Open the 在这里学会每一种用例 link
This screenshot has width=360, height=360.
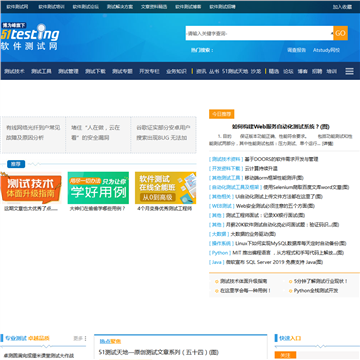coord(245,291)
